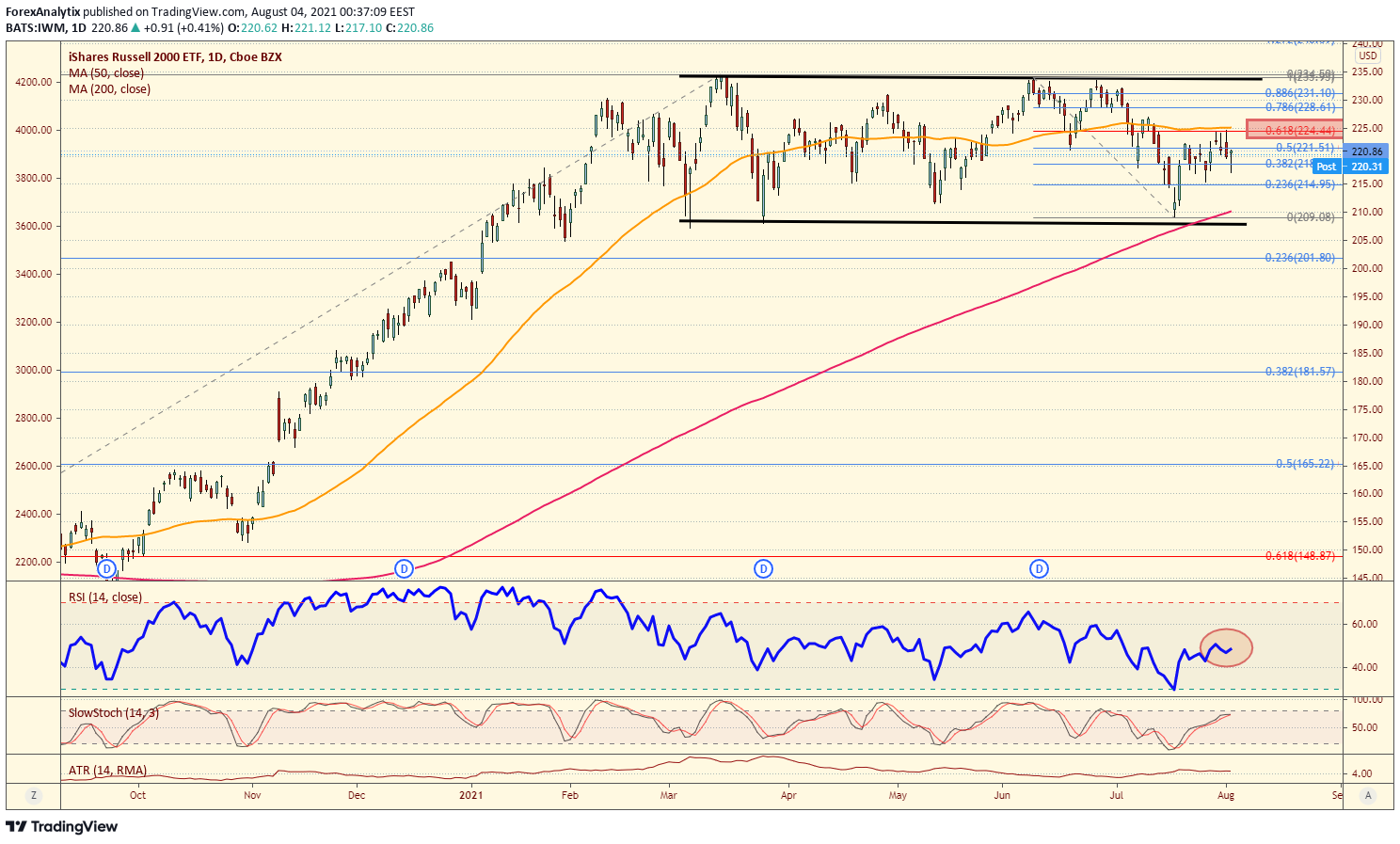This screenshot has width=1400, height=844.
Task: Select the MA (200, close) indicator label
Action: 109,89
